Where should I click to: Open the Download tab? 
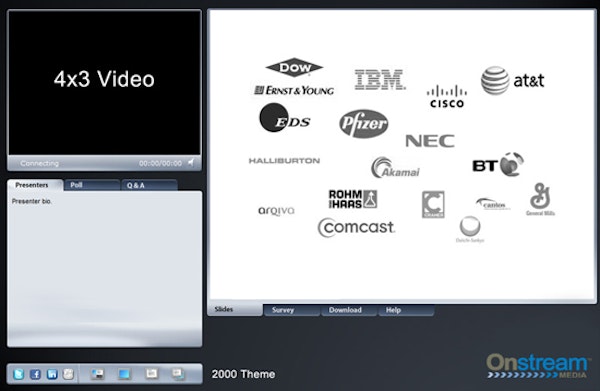[349, 310]
